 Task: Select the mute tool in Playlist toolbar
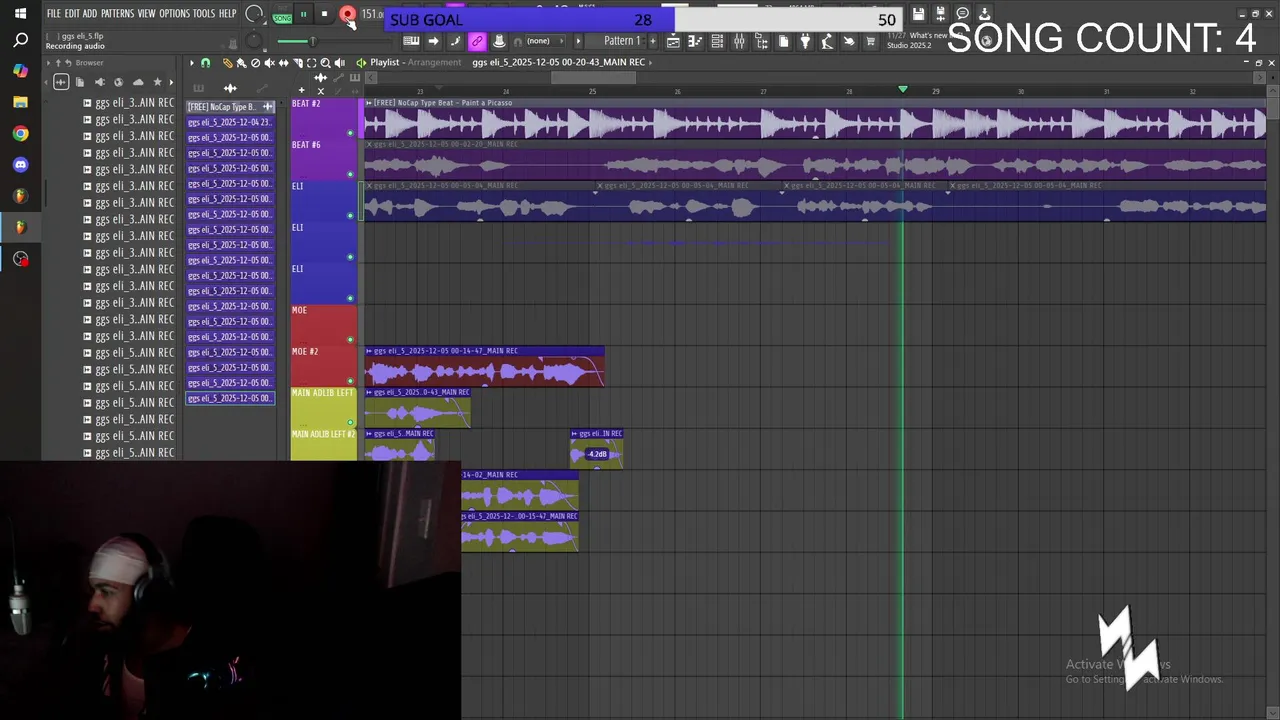point(269,63)
